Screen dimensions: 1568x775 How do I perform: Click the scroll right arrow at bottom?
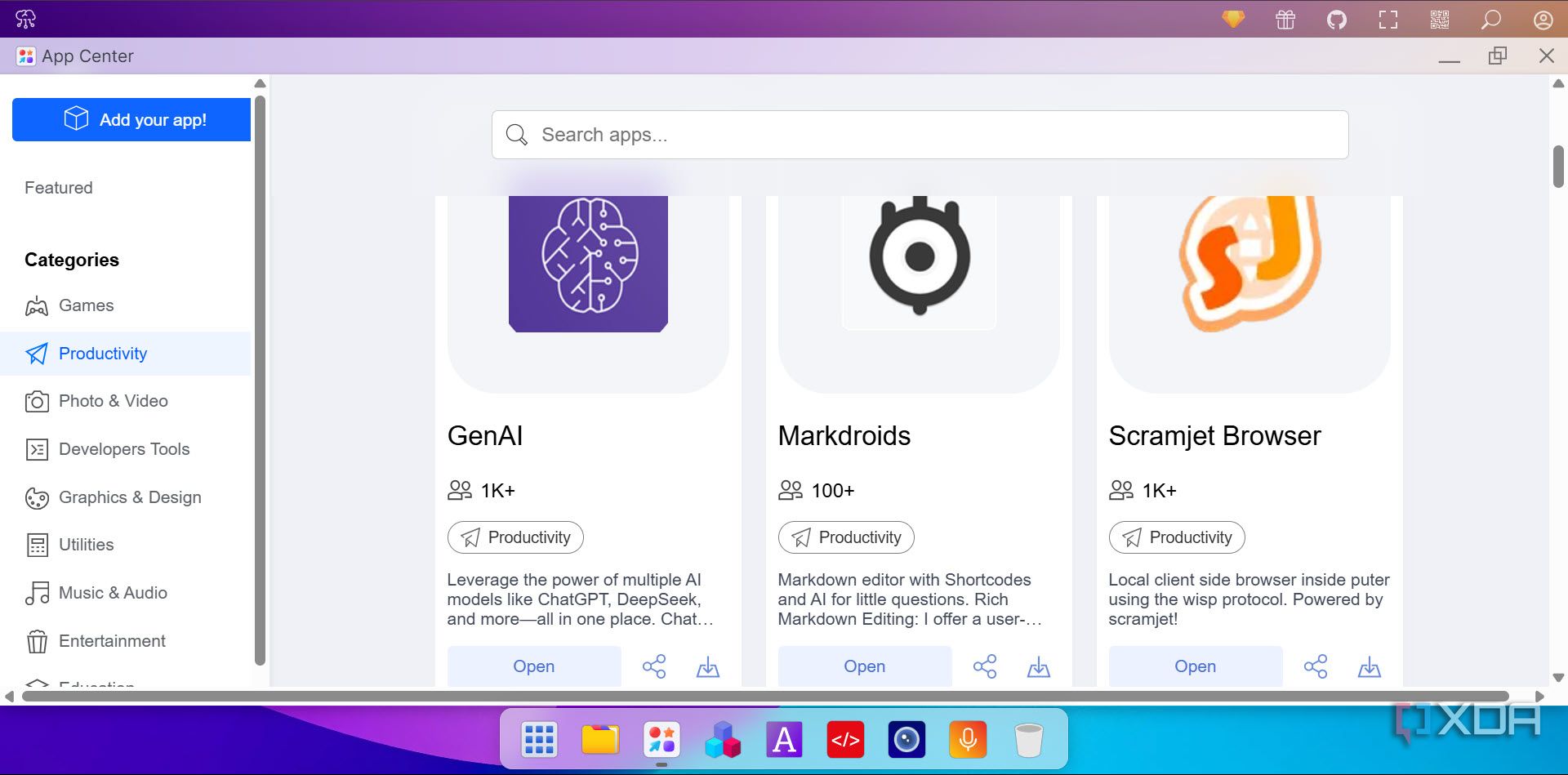(1539, 697)
